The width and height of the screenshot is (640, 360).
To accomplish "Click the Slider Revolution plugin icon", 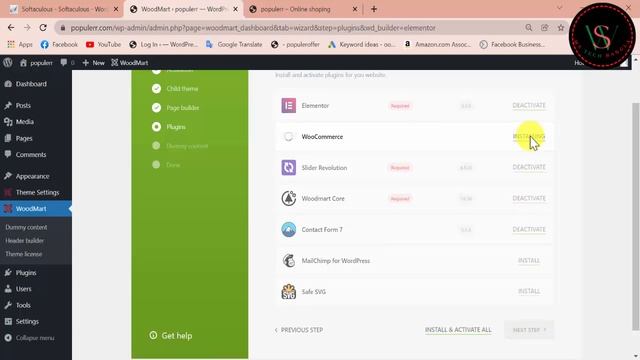I will point(289,167).
